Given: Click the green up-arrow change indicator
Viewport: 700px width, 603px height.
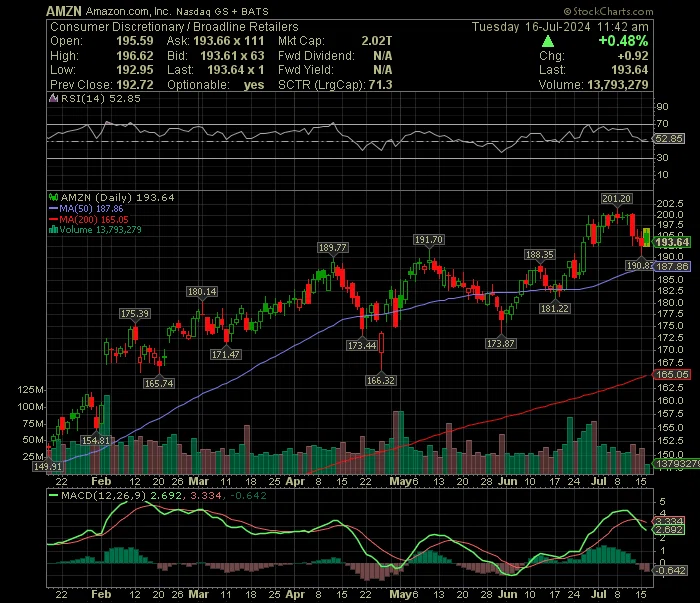Looking at the screenshot, I should coord(548,42).
